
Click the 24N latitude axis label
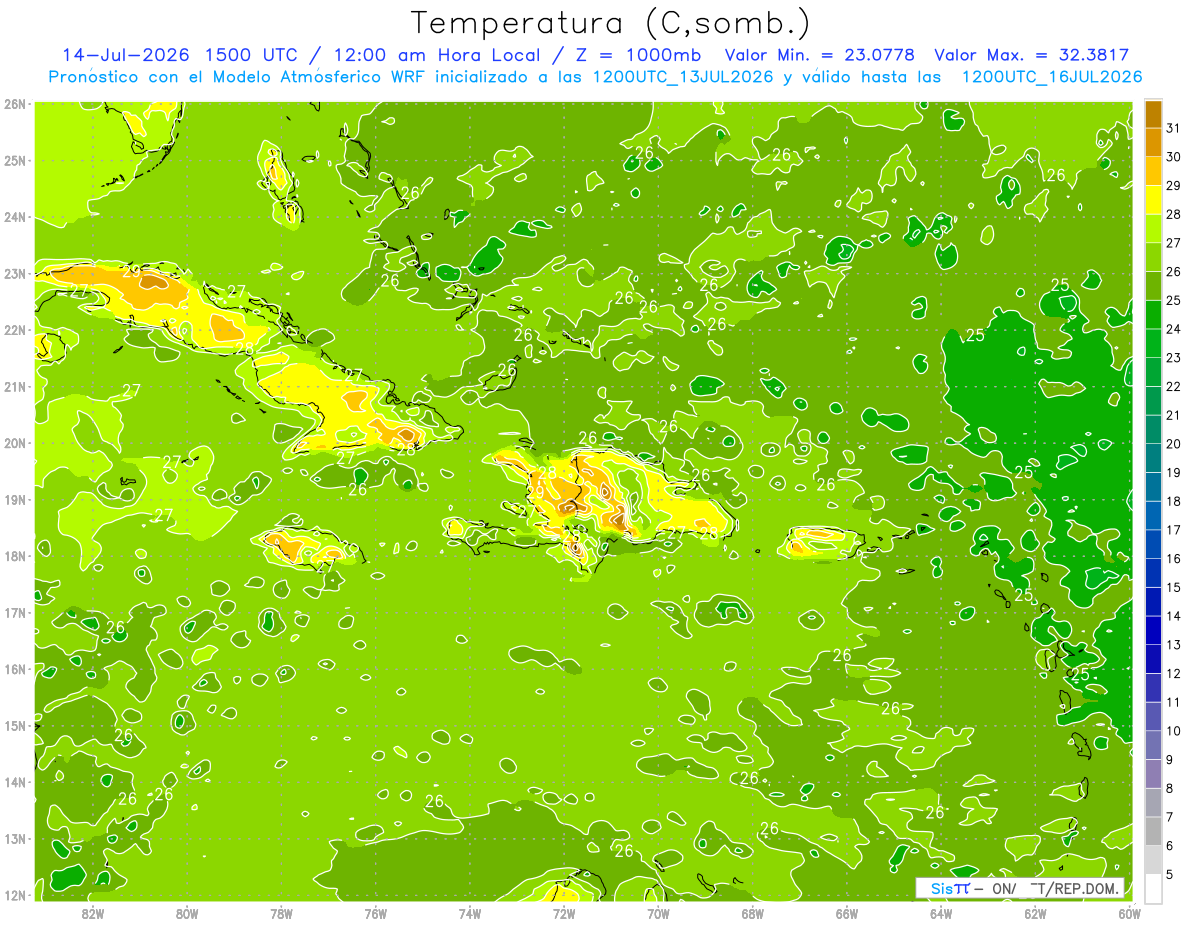(x=15, y=217)
